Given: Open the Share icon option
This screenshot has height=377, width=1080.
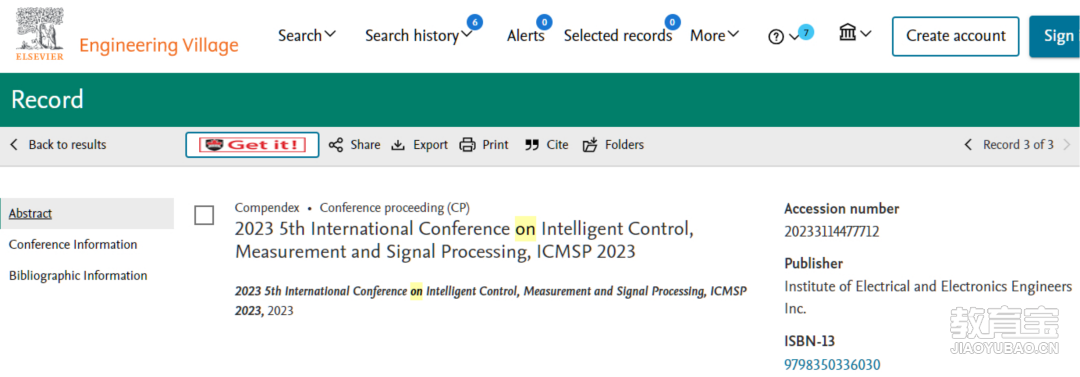Looking at the screenshot, I should click(x=335, y=145).
